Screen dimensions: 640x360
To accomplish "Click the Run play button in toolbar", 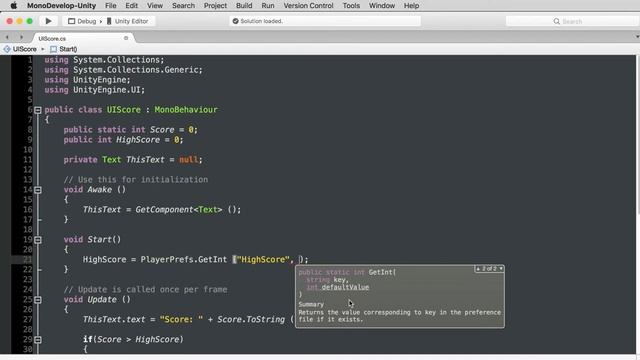I will [48, 21].
